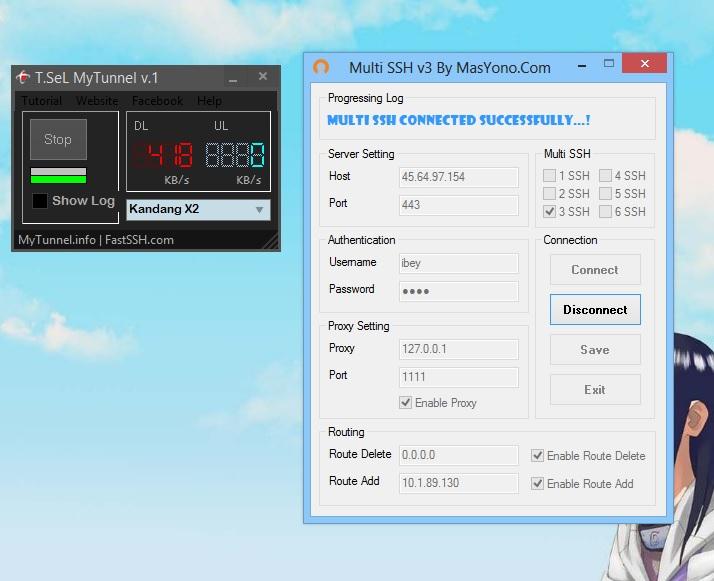
Task: Click the DL speed display
Action: (x=163, y=155)
